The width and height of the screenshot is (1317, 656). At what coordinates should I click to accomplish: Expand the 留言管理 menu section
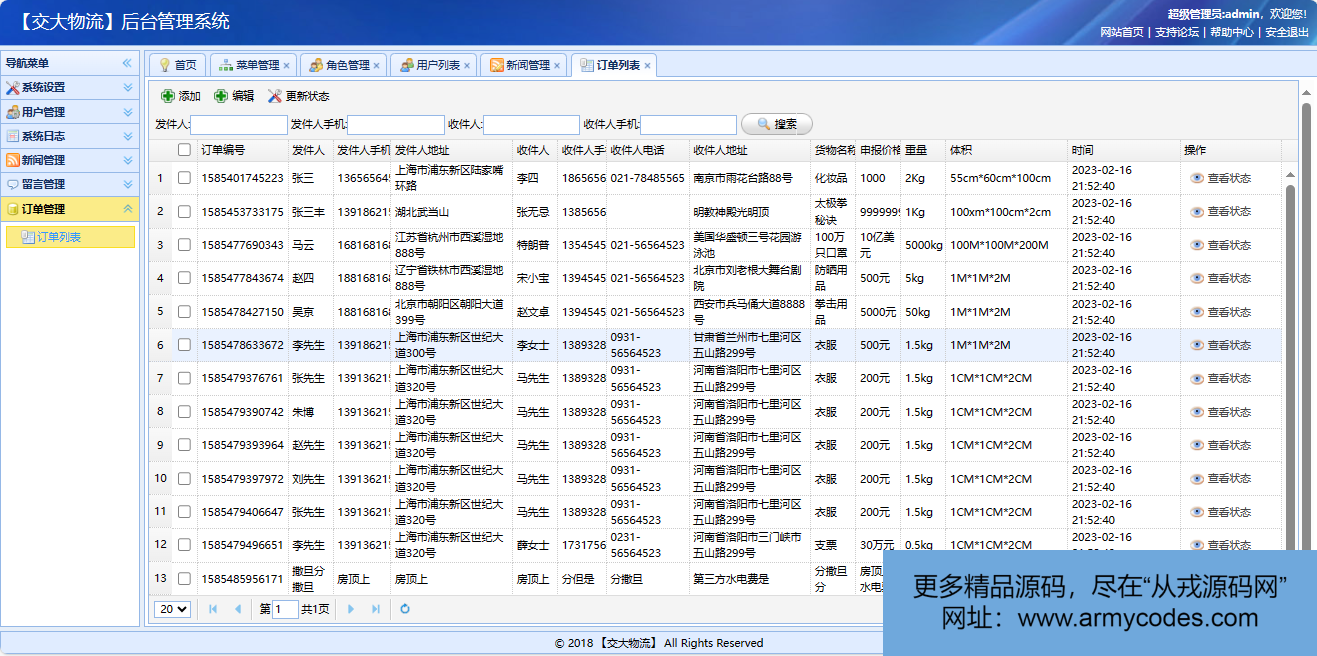pos(70,184)
